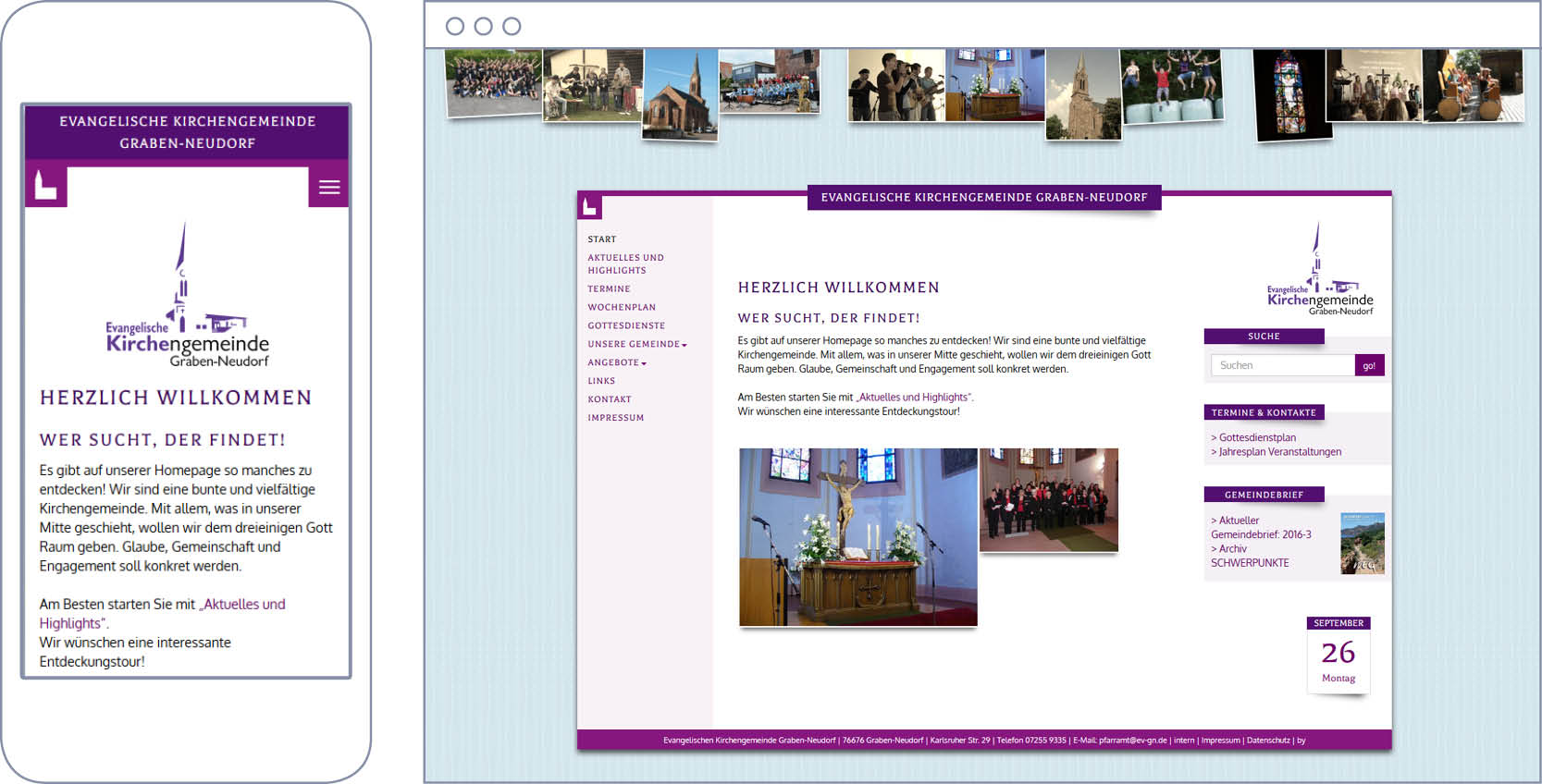This screenshot has width=1542, height=784.
Task: Follow mobile 'Aktuelles und Highlights' link
Action: point(162,614)
